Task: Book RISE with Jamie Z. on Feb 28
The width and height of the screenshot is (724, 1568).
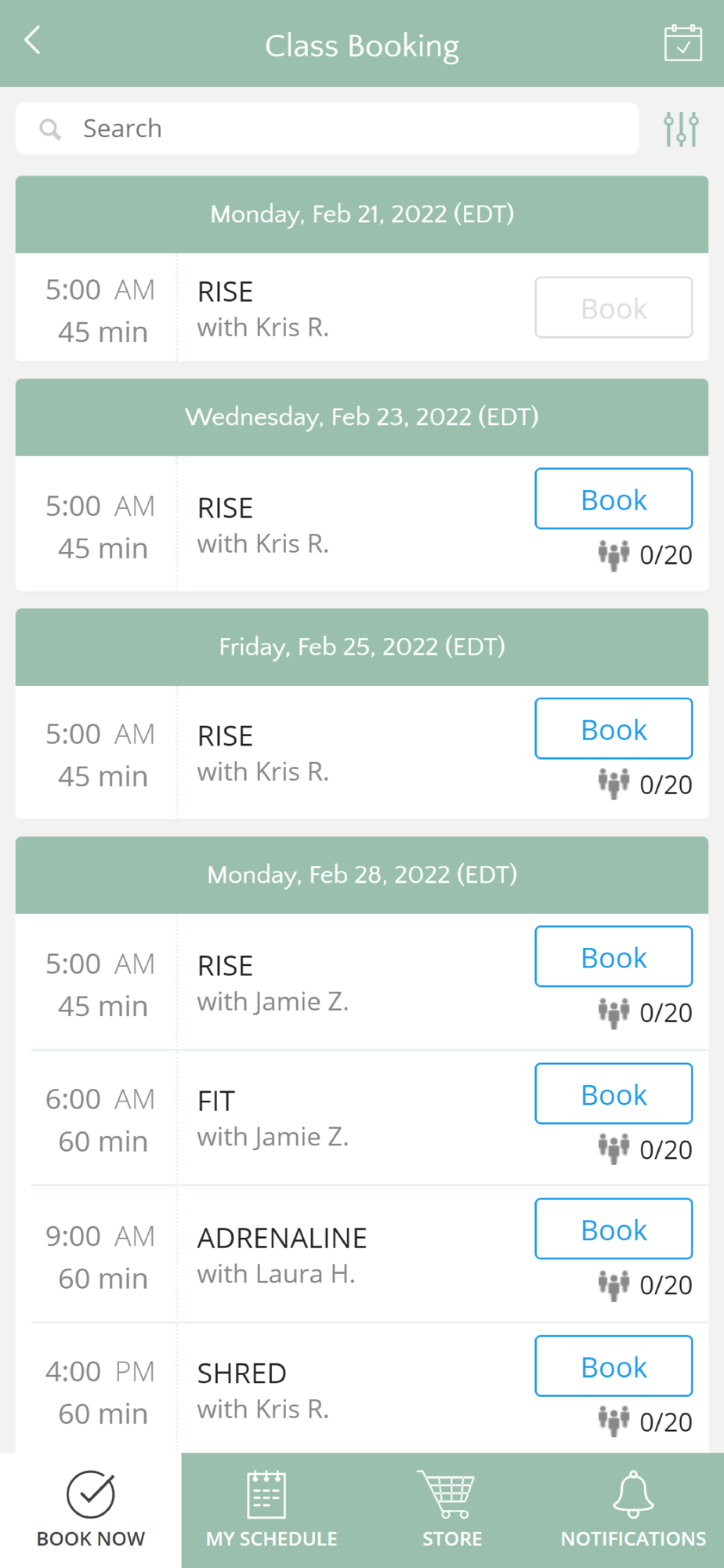Action: [x=614, y=956]
